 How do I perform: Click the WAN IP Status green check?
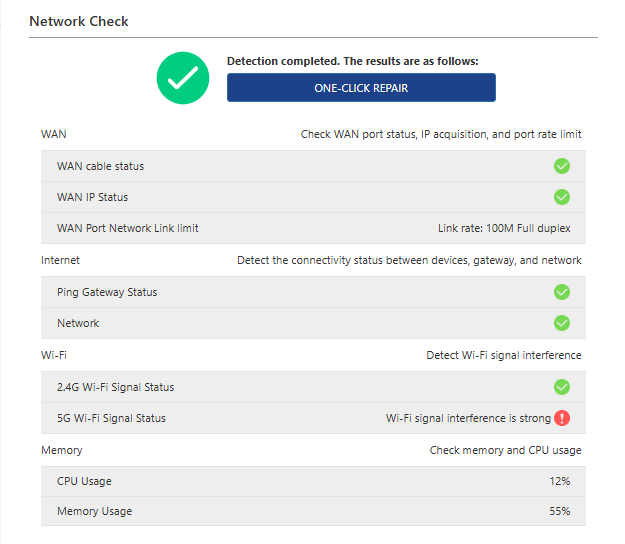[x=562, y=197]
